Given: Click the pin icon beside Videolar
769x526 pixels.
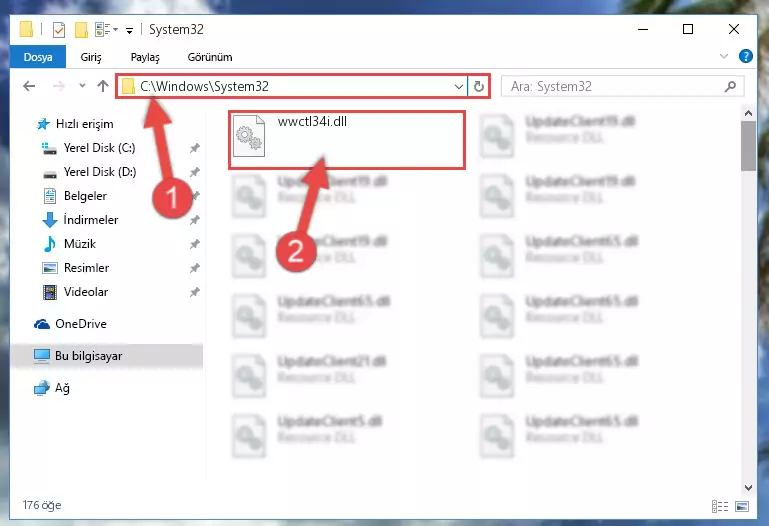Looking at the screenshot, I should 195,292.
